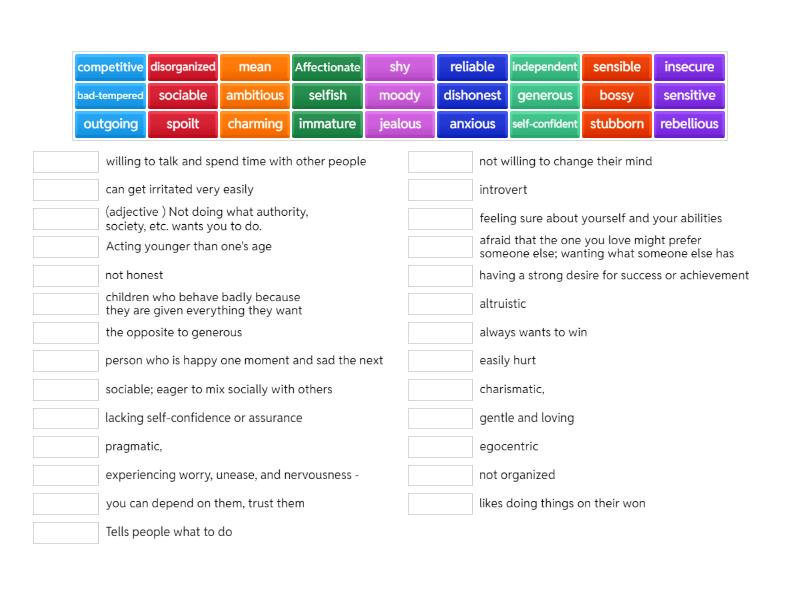Viewport: 800px width, 600px height.
Task: Click answer box for 'Tells people what to do'
Action: click(x=66, y=532)
